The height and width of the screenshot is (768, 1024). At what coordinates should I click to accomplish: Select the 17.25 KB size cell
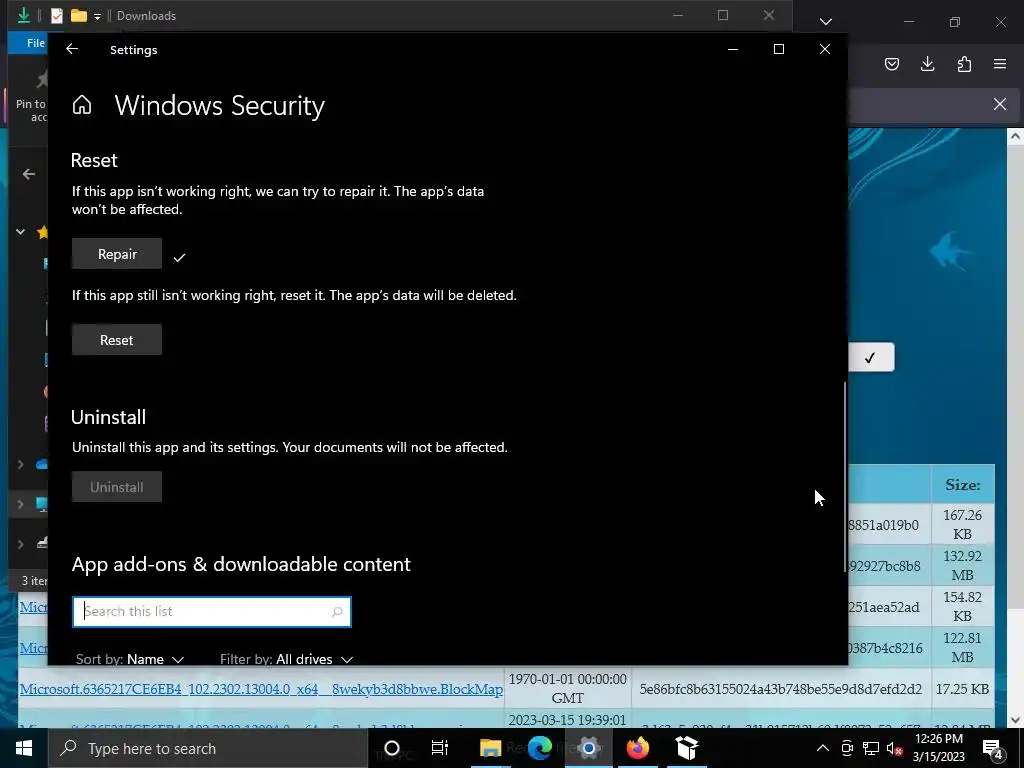tap(963, 689)
